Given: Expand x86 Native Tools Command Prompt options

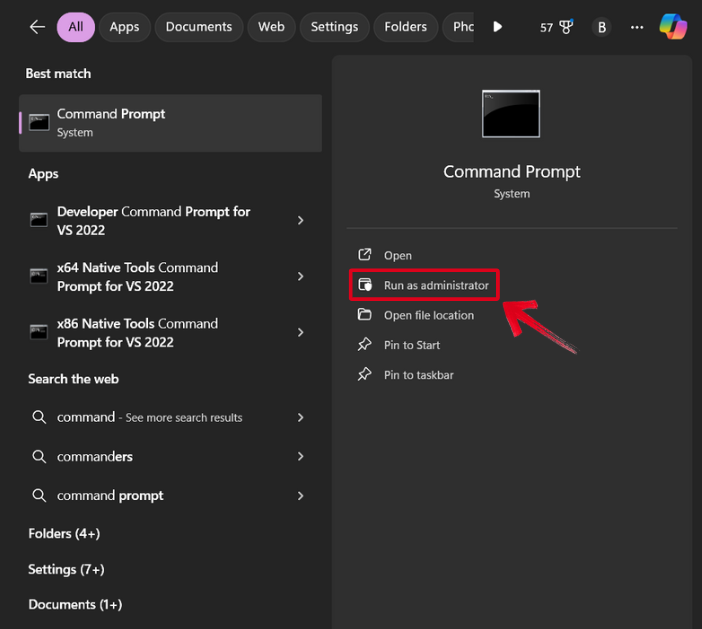Looking at the screenshot, I should click(301, 333).
